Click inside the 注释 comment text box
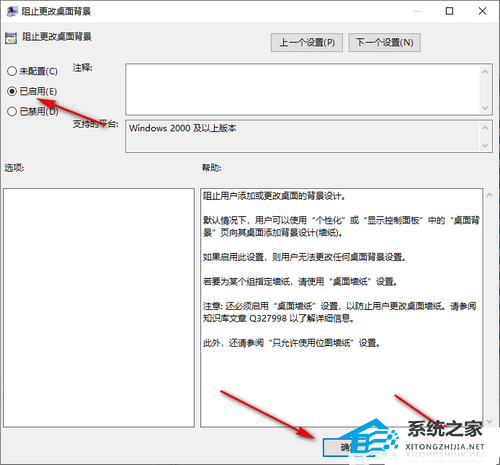This screenshot has height=465, width=500. pyautogui.click(x=303, y=89)
